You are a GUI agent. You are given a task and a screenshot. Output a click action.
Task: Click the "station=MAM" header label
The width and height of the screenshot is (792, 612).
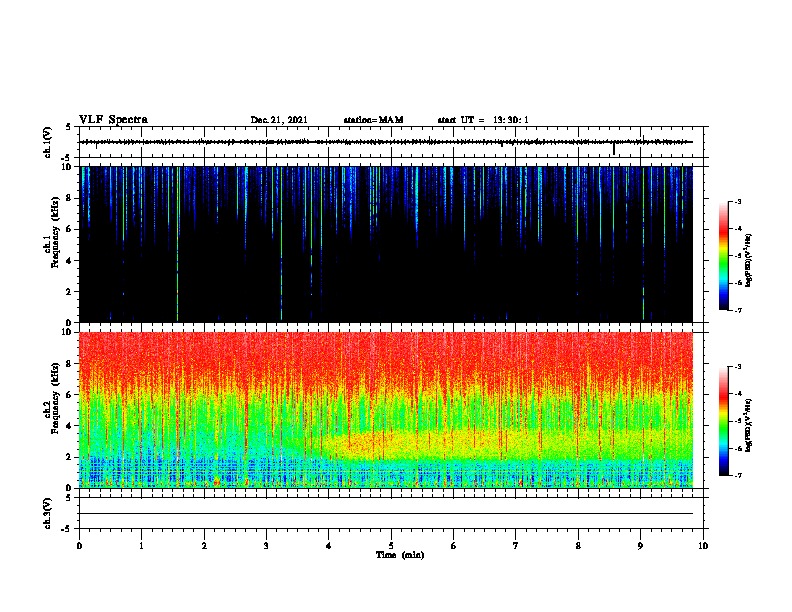373,120
